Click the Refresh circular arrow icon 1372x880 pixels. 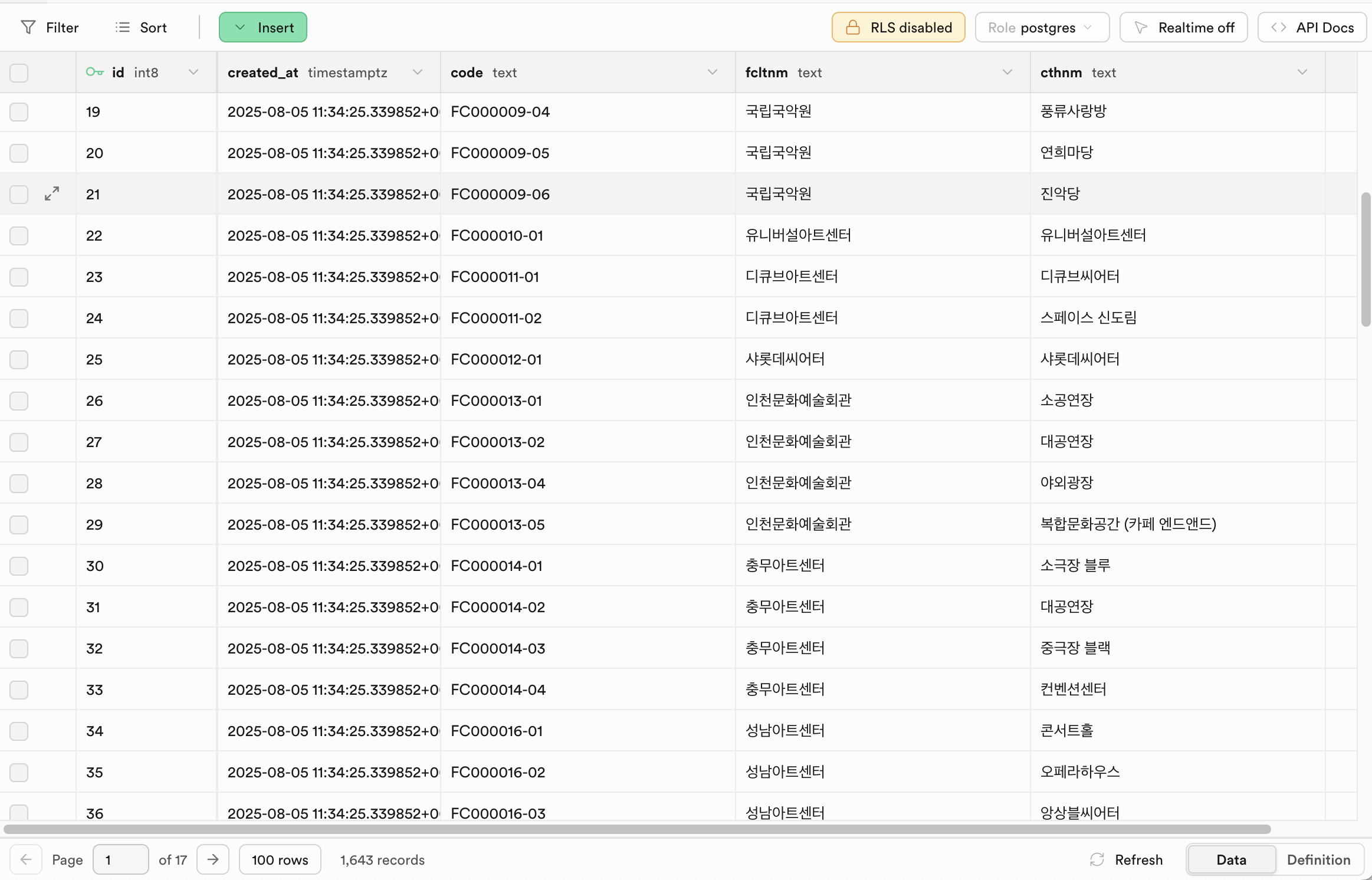pyautogui.click(x=1097, y=859)
